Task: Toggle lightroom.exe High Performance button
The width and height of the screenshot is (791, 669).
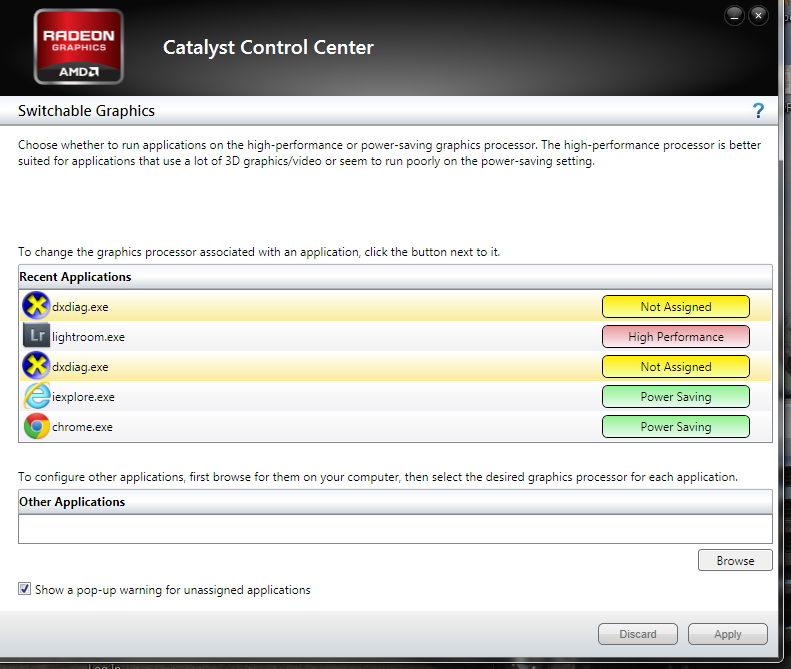Action: point(675,337)
